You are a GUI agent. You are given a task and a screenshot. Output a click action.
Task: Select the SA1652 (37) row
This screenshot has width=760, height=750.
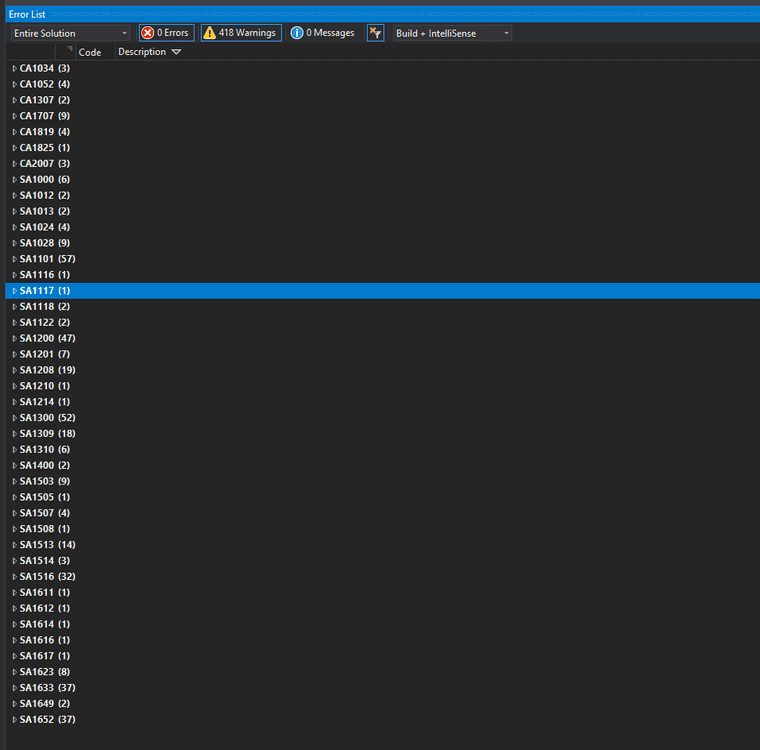[x=382, y=719]
